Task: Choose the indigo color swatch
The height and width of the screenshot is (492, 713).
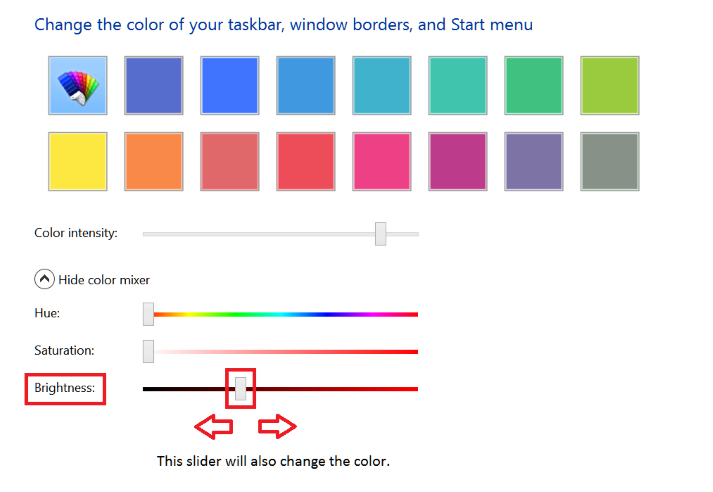Action: click(x=154, y=85)
